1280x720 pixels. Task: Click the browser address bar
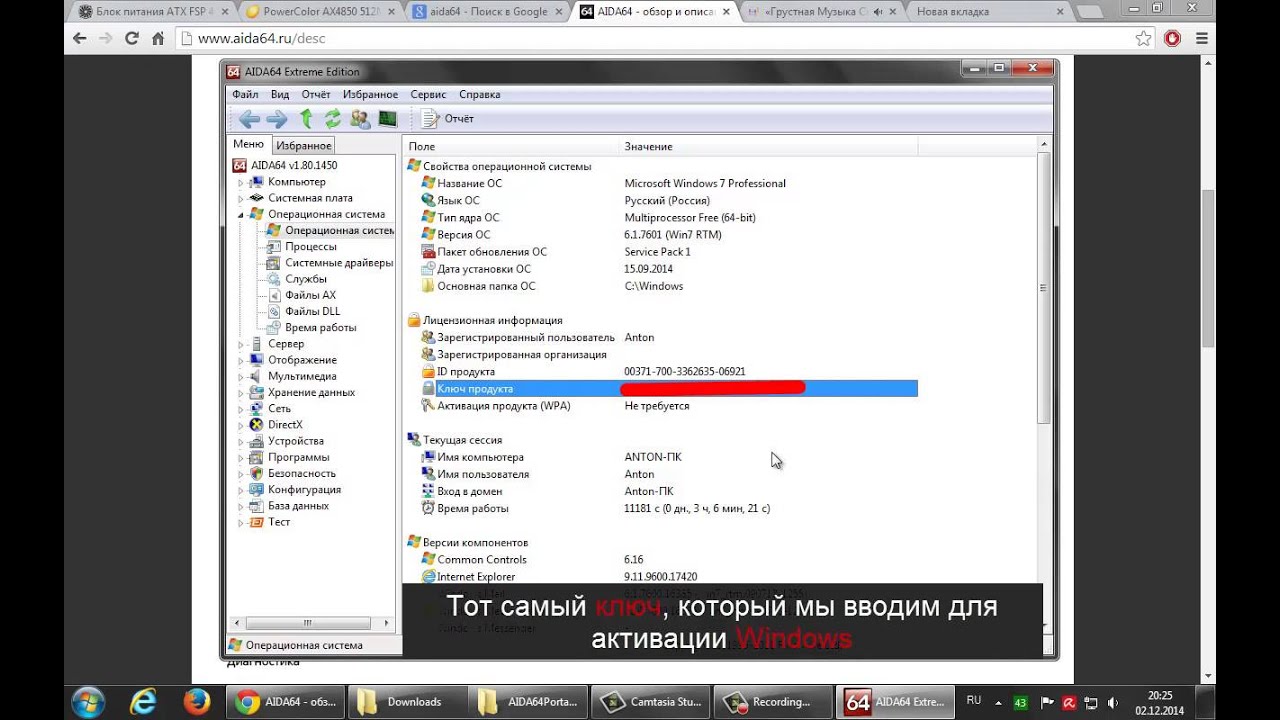[655, 39]
